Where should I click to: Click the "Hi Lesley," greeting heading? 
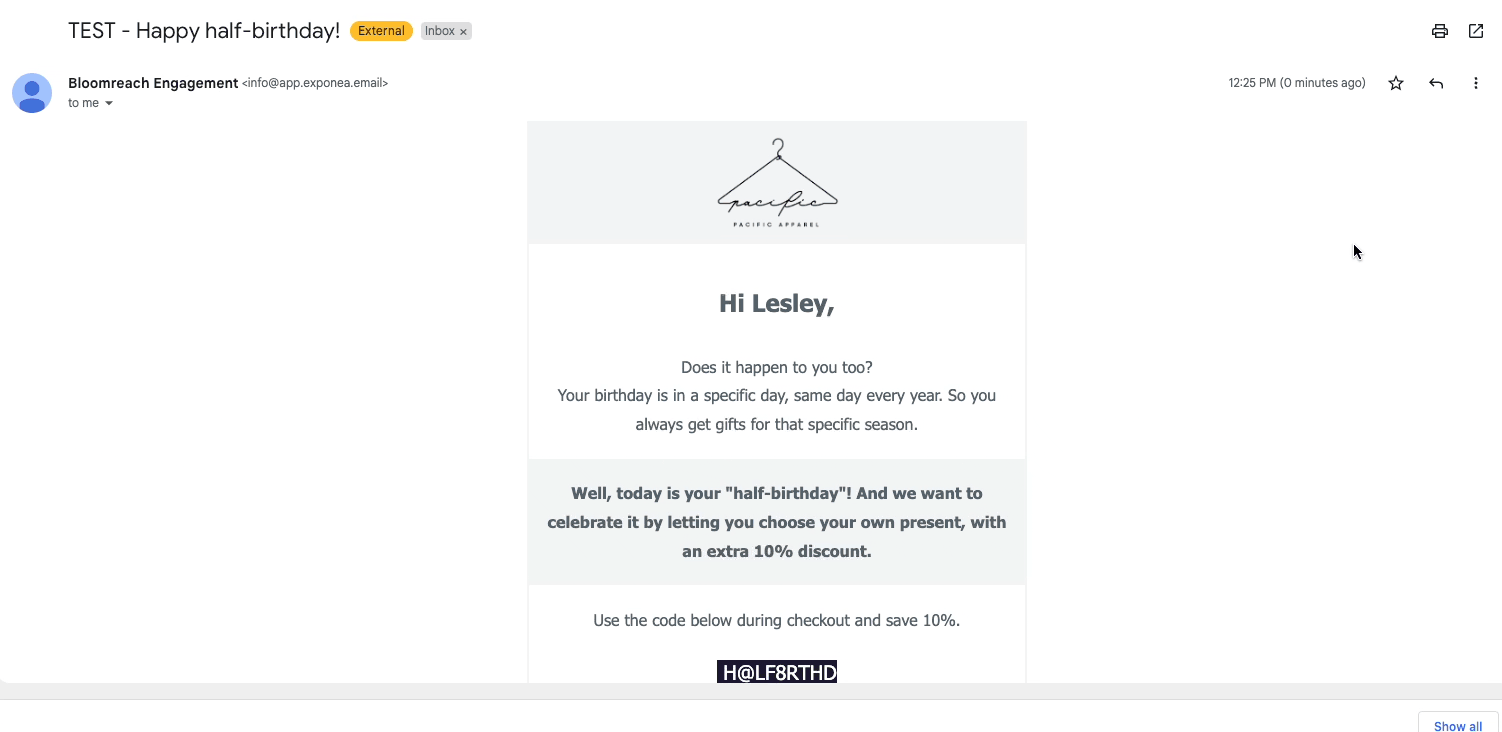pyautogui.click(x=777, y=303)
